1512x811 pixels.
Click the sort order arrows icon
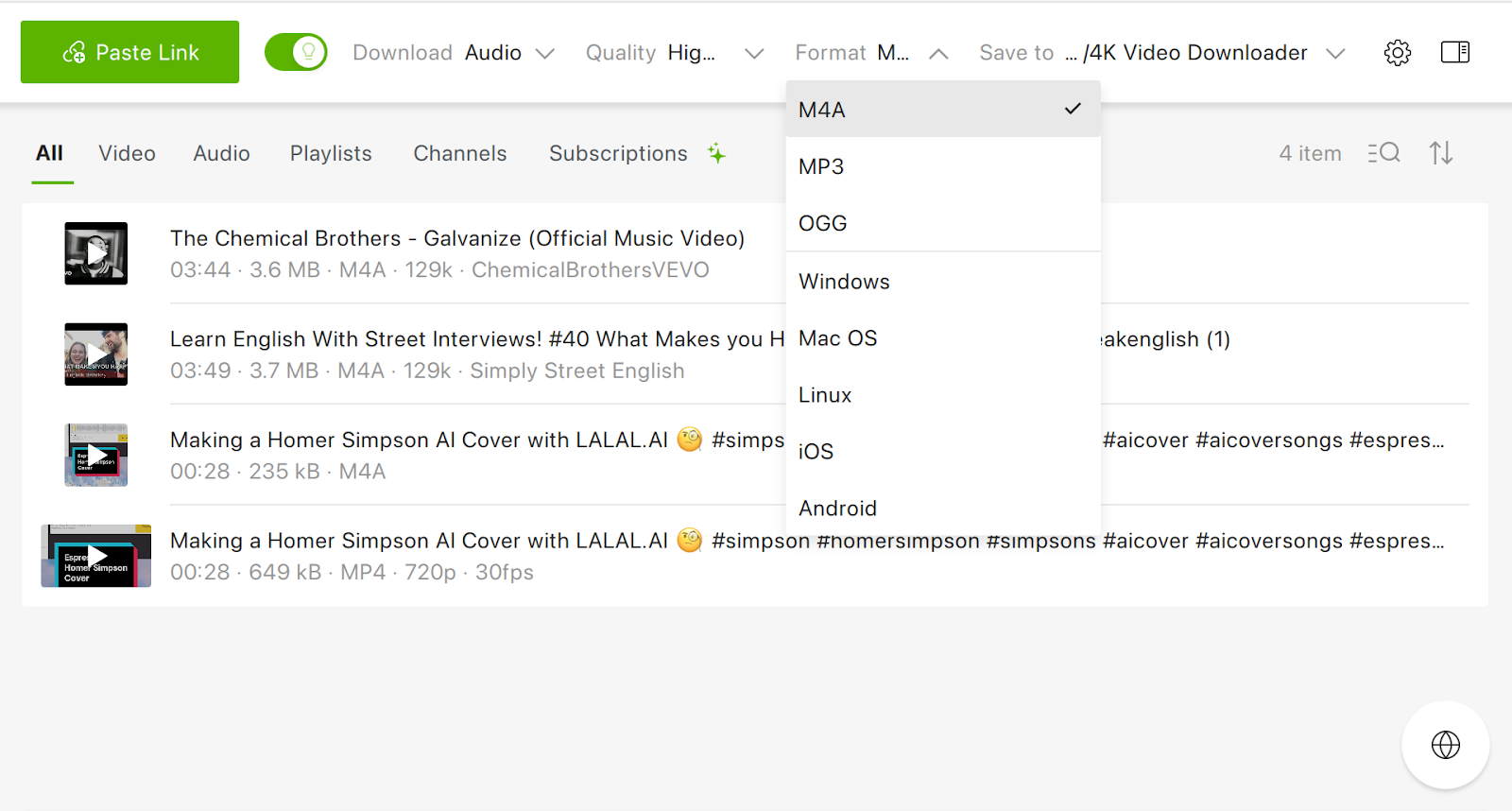point(1441,152)
